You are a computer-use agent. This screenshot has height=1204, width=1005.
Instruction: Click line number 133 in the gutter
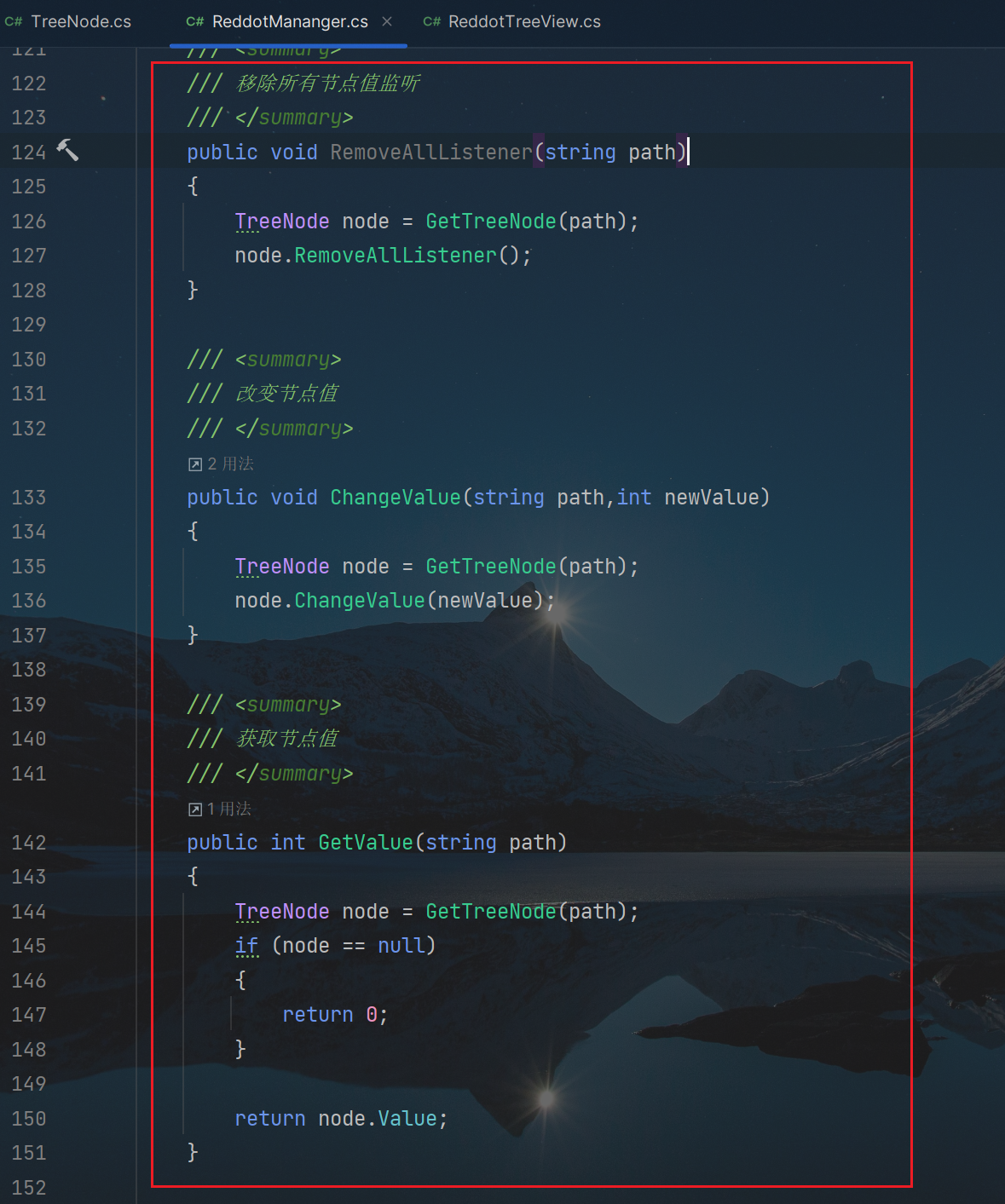[29, 497]
